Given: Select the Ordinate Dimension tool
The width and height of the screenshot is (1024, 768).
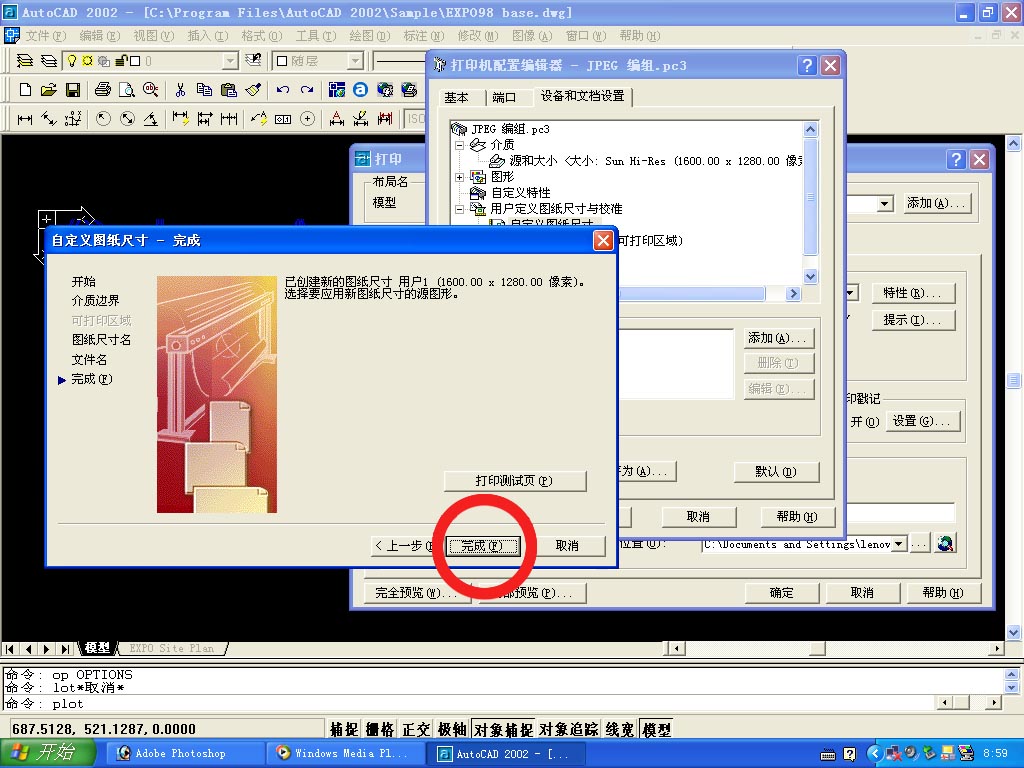Looking at the screenshot, I should coord(73,119).
